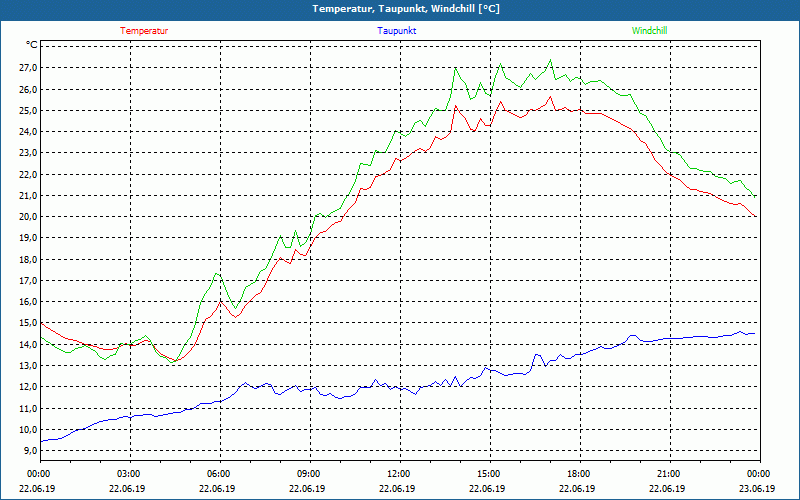Click the 17,0 y-axis value

pos(29,281)
